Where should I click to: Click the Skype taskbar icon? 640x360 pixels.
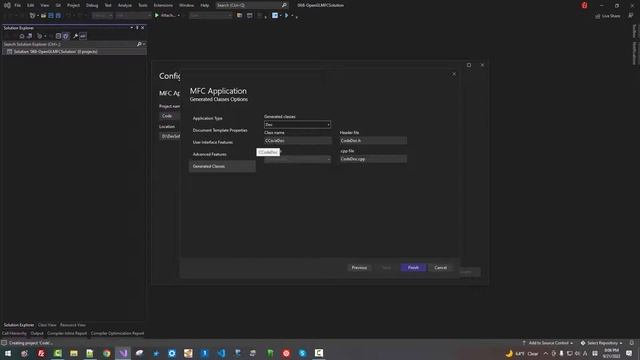coord(302,353)
